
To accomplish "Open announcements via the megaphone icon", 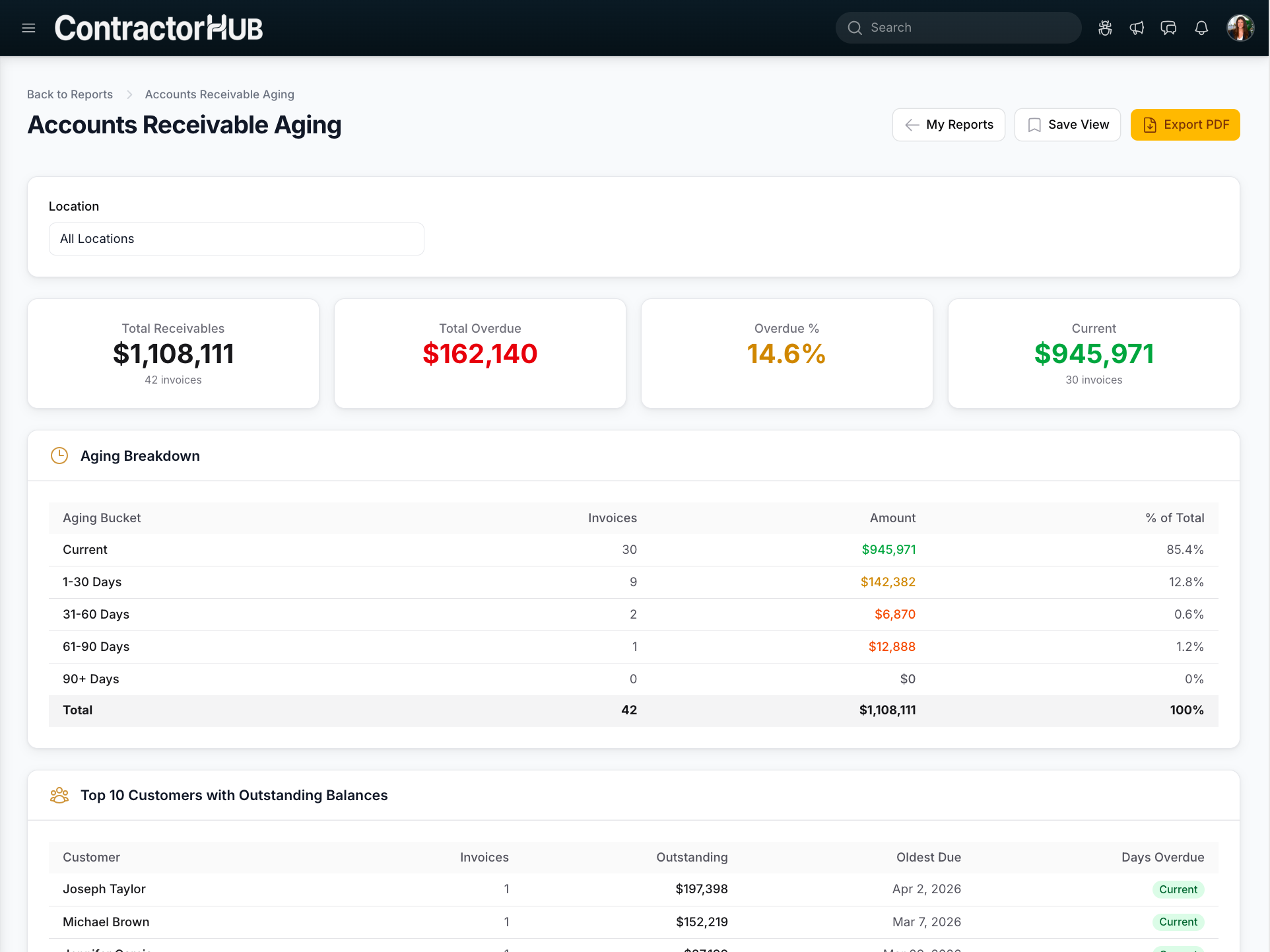I will [x=1137, y=28].
